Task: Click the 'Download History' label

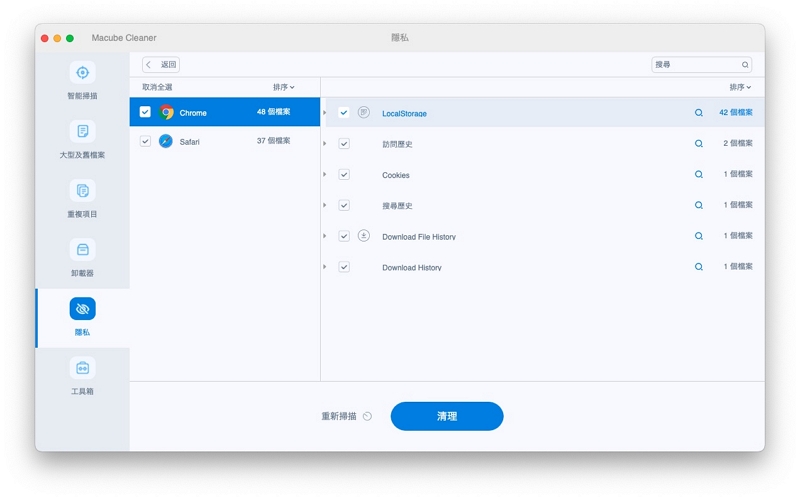Action: pos(412,267)
